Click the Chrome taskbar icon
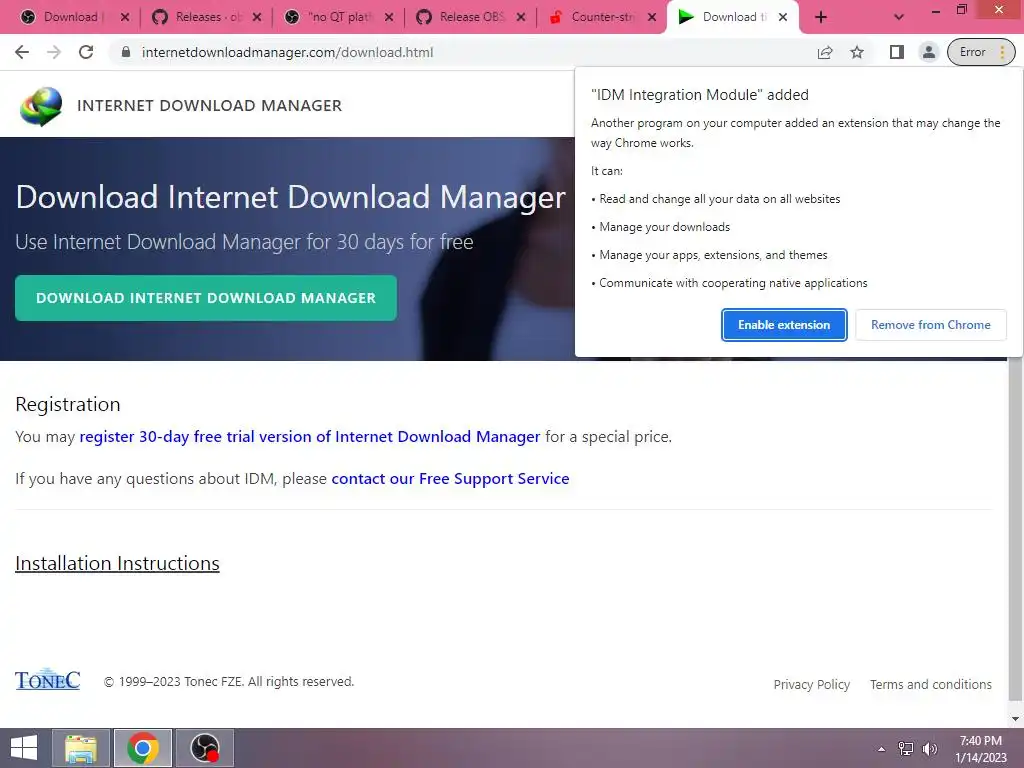 click(143, 748)
